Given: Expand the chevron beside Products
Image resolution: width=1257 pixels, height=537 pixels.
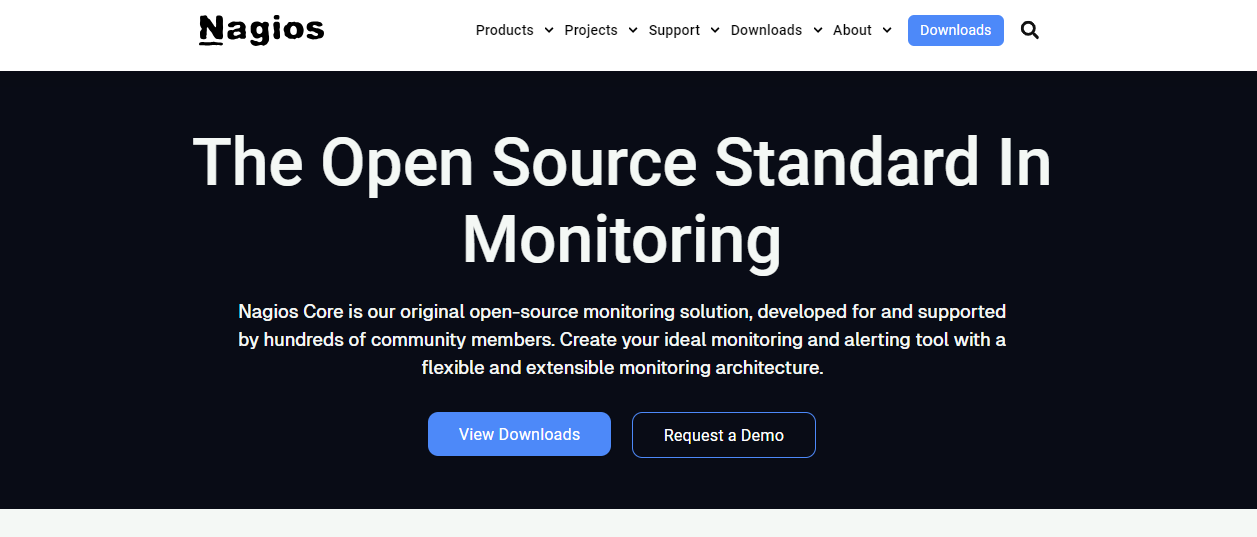Looking at the screenshot, I should click(x=549, y=30).
